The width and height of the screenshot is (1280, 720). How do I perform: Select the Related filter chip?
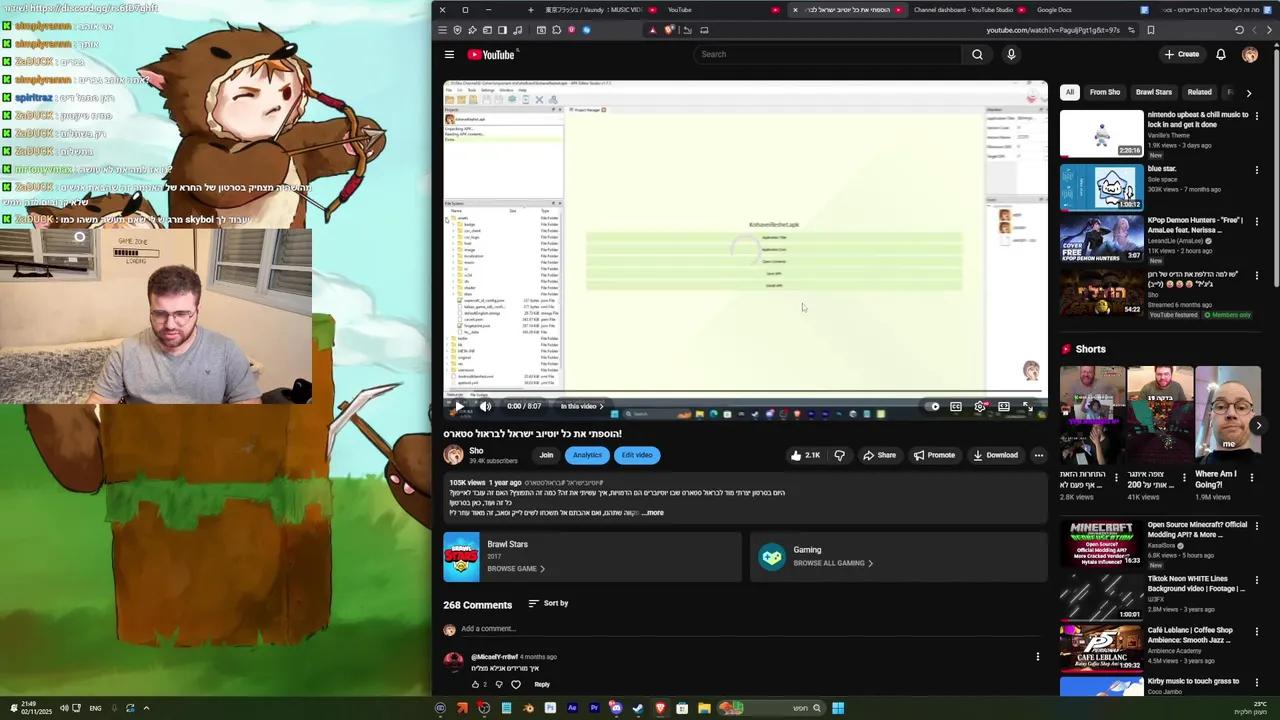click(x=1199, y=92)
